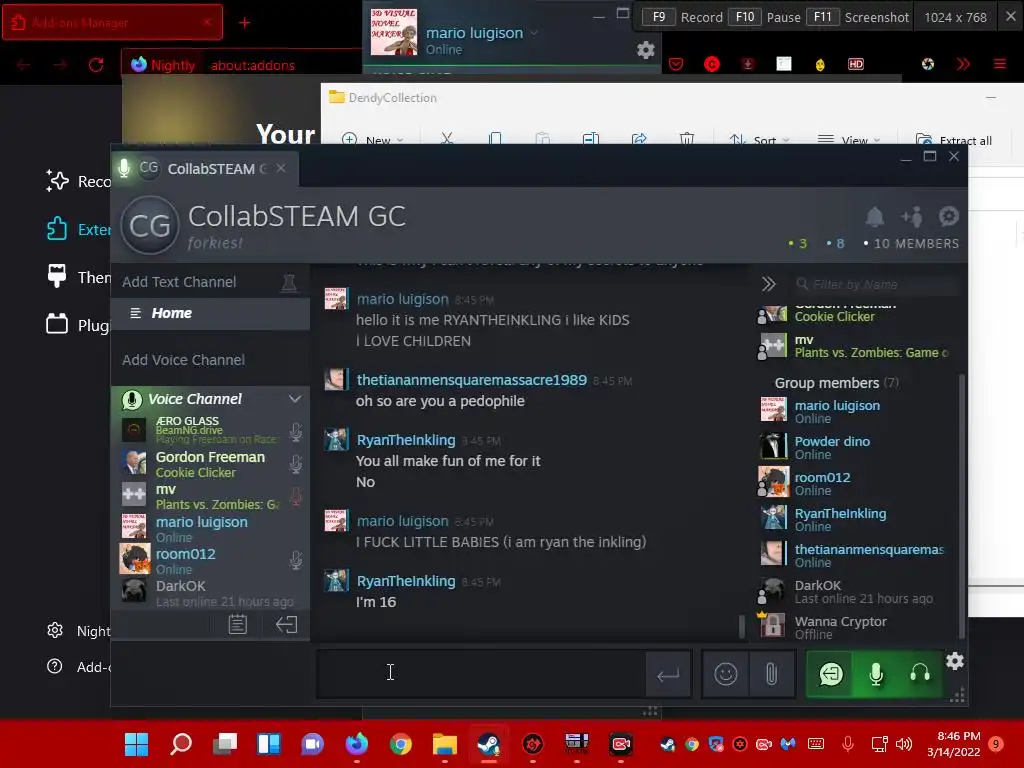
Task: Click F9 Record in recorder bar
Action: point(683,17)
